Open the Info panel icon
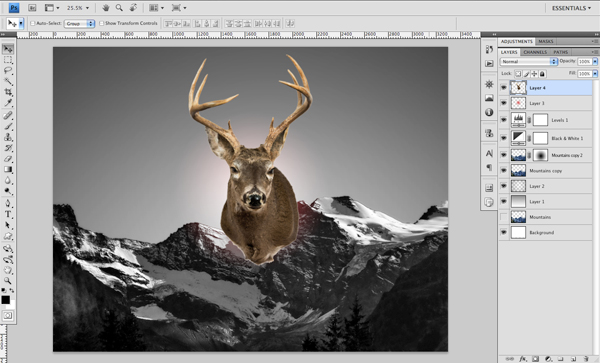This screenshot has height=363, width=600. coord(489,112)
